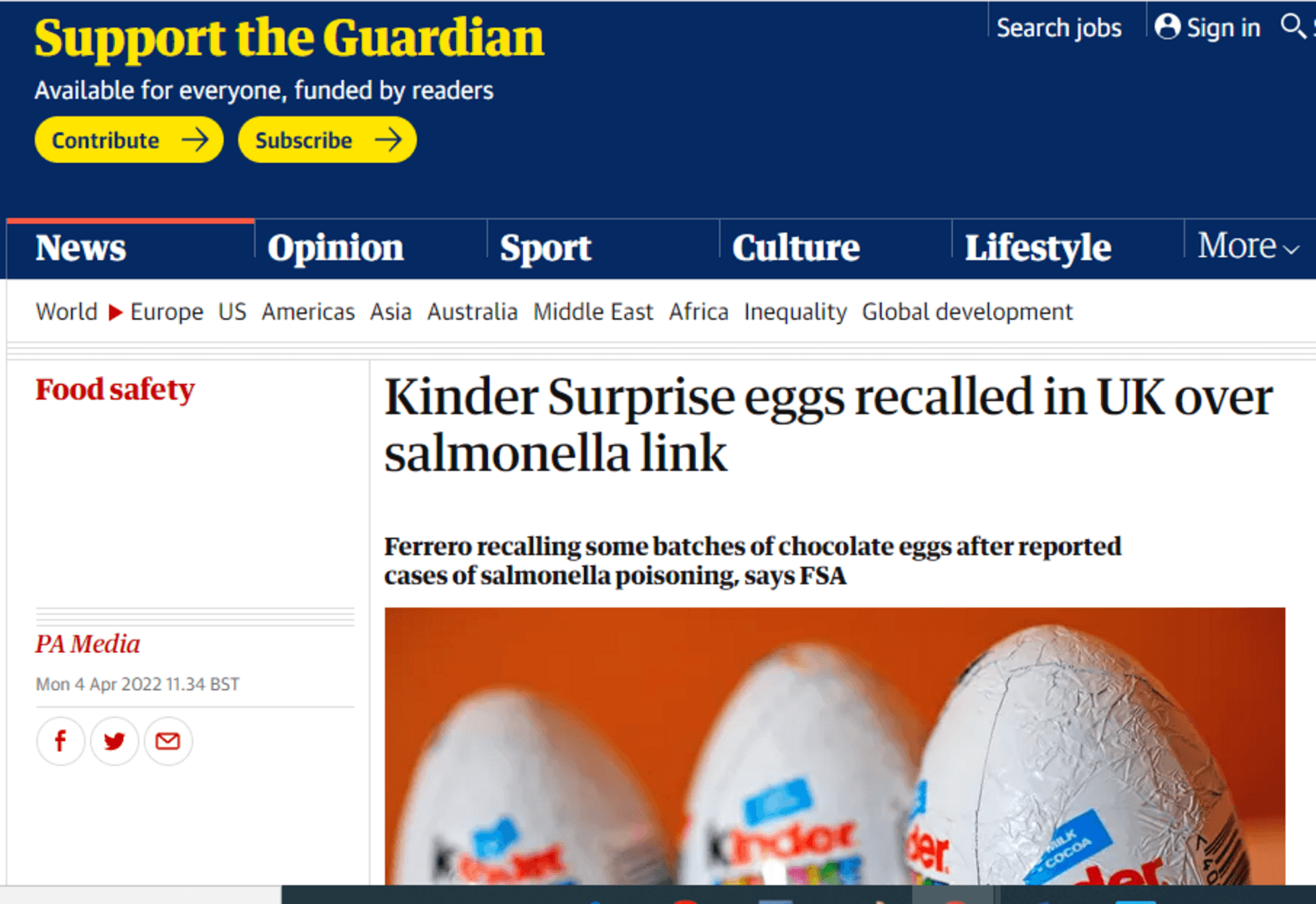Open the Sport section
The height and width of the screenshot is (904, 1316).
pyautogui.click(x=545, y=247)
